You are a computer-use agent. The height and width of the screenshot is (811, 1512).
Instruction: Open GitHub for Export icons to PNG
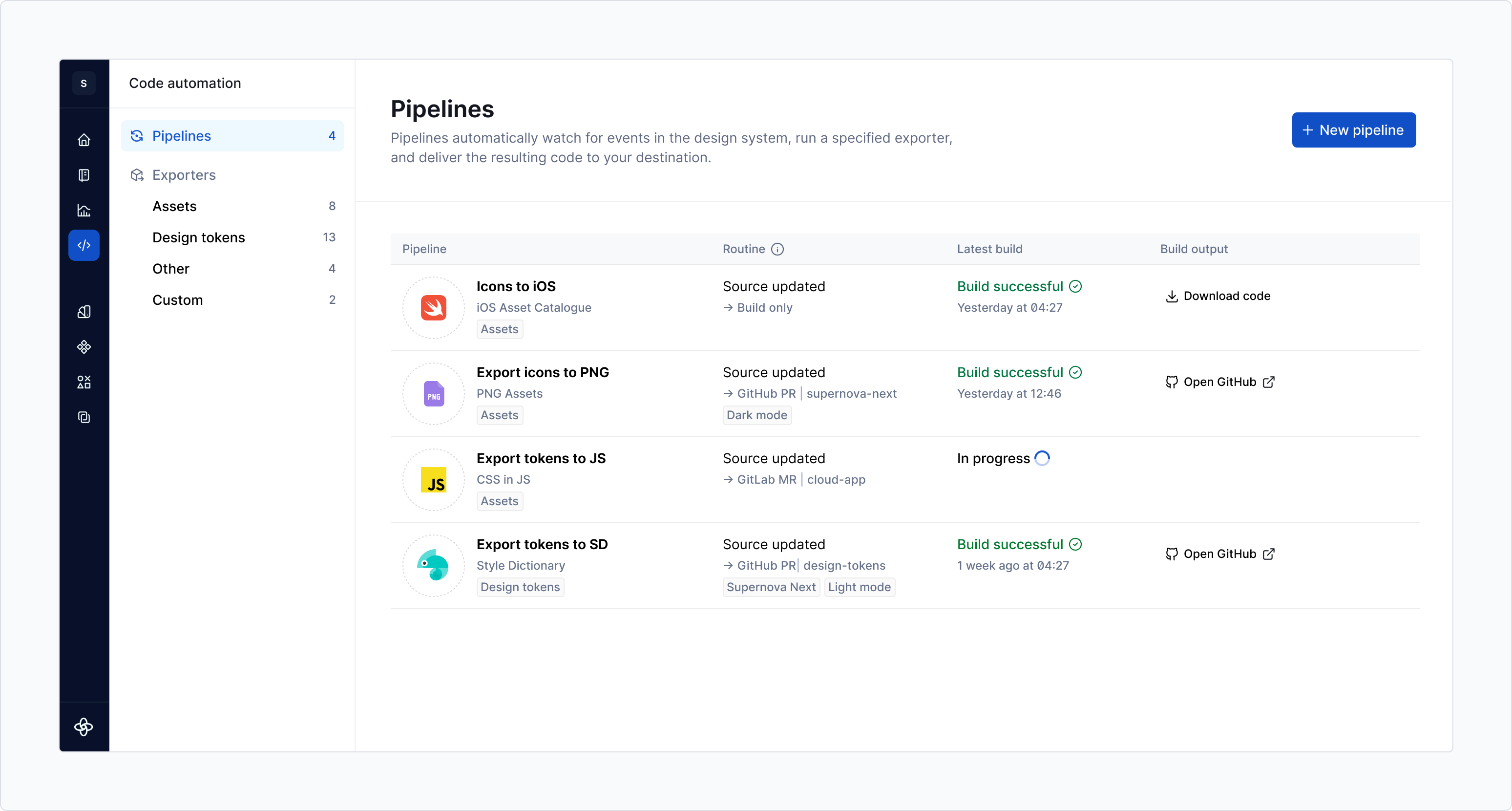click(x=1219, y=382)
